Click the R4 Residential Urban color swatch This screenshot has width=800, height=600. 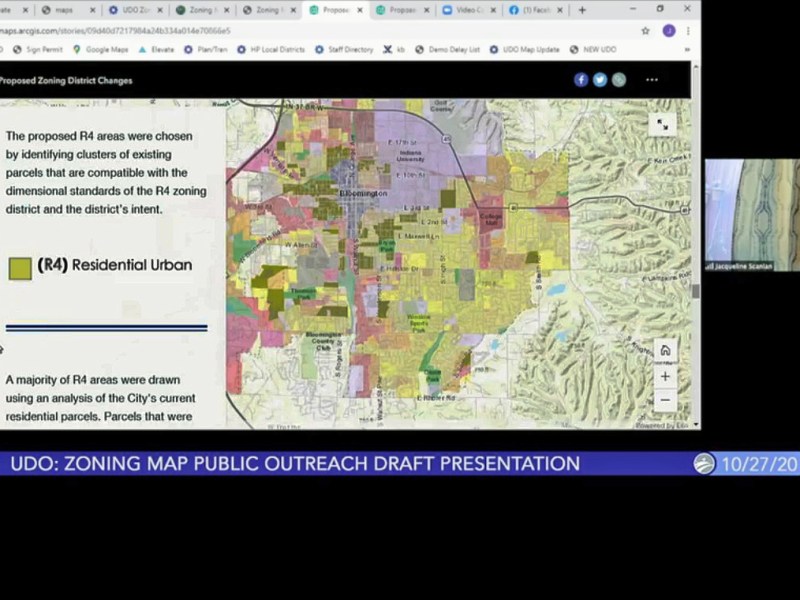pyautogui.click(x=20, y=267)
